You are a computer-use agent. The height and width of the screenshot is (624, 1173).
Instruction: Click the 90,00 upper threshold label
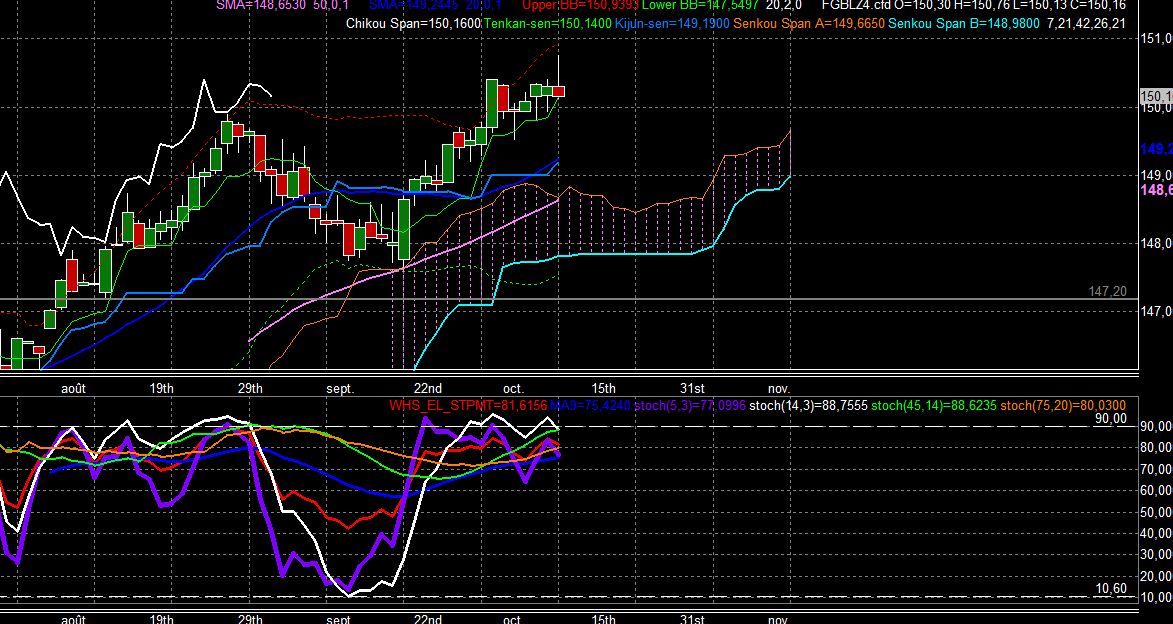pyautogui.click(x=1111, y=419)
